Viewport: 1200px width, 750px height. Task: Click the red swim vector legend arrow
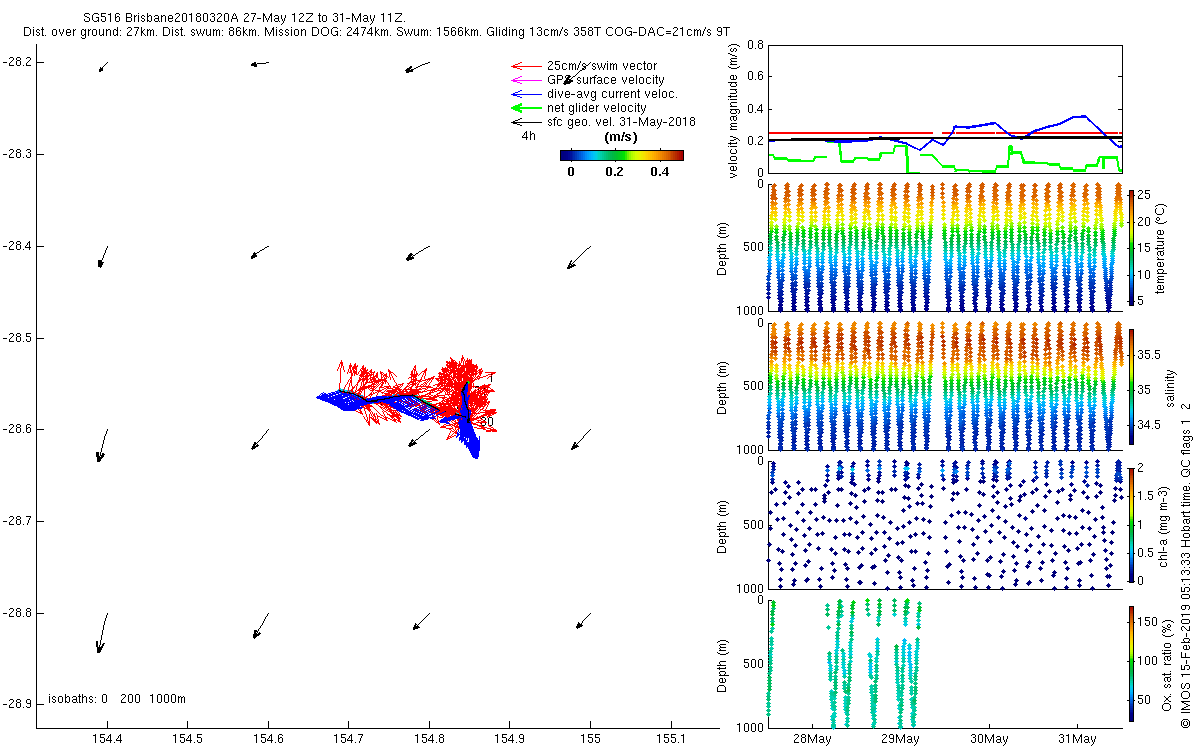point(521,66)
